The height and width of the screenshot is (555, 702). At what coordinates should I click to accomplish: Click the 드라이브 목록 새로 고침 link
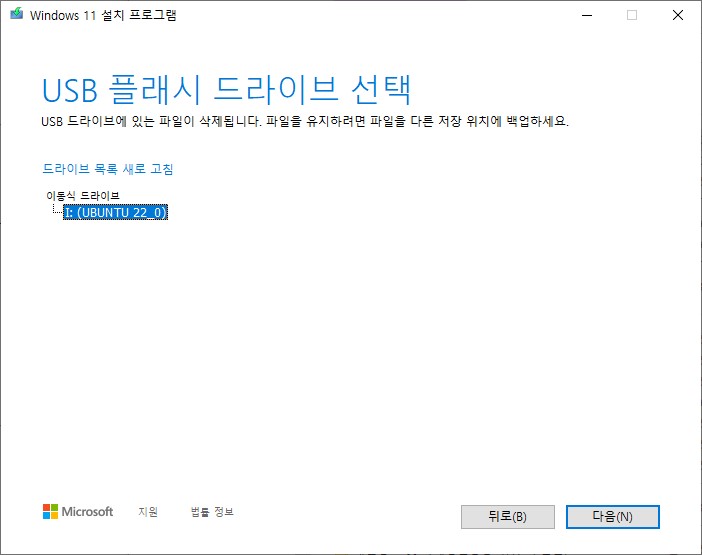click(x=107, y=169)
